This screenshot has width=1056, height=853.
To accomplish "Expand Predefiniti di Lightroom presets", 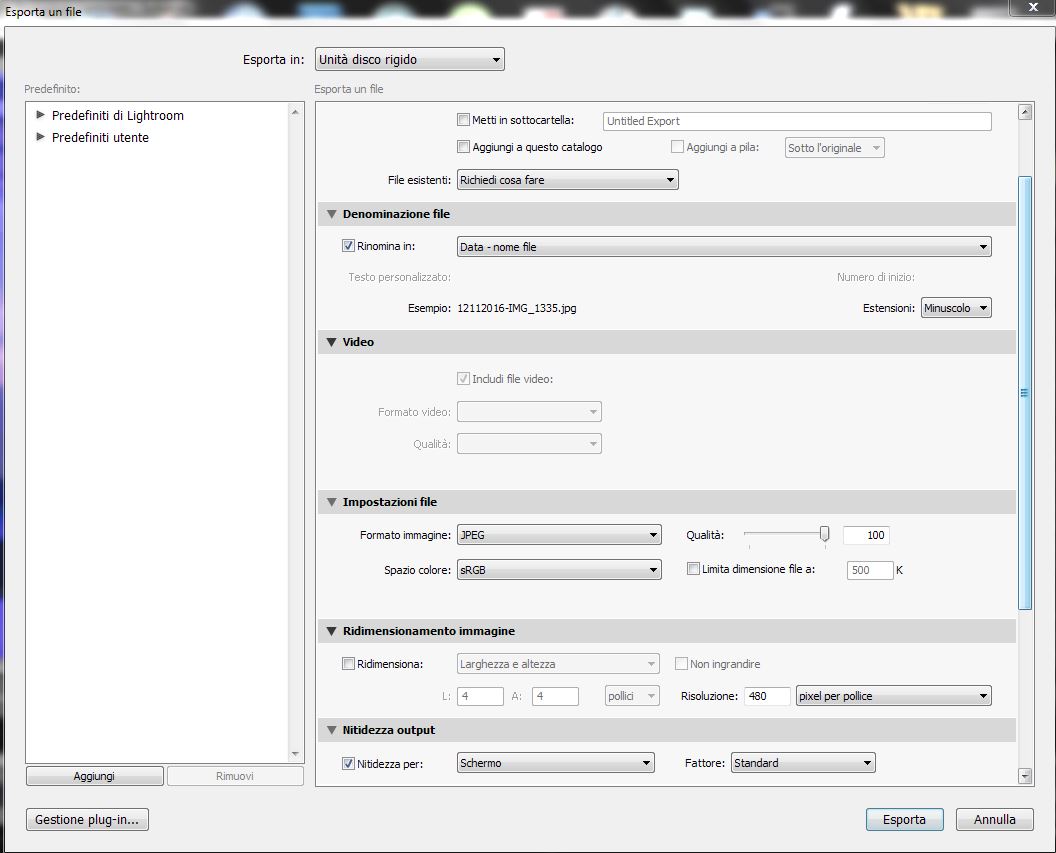I will pos(41,115).
